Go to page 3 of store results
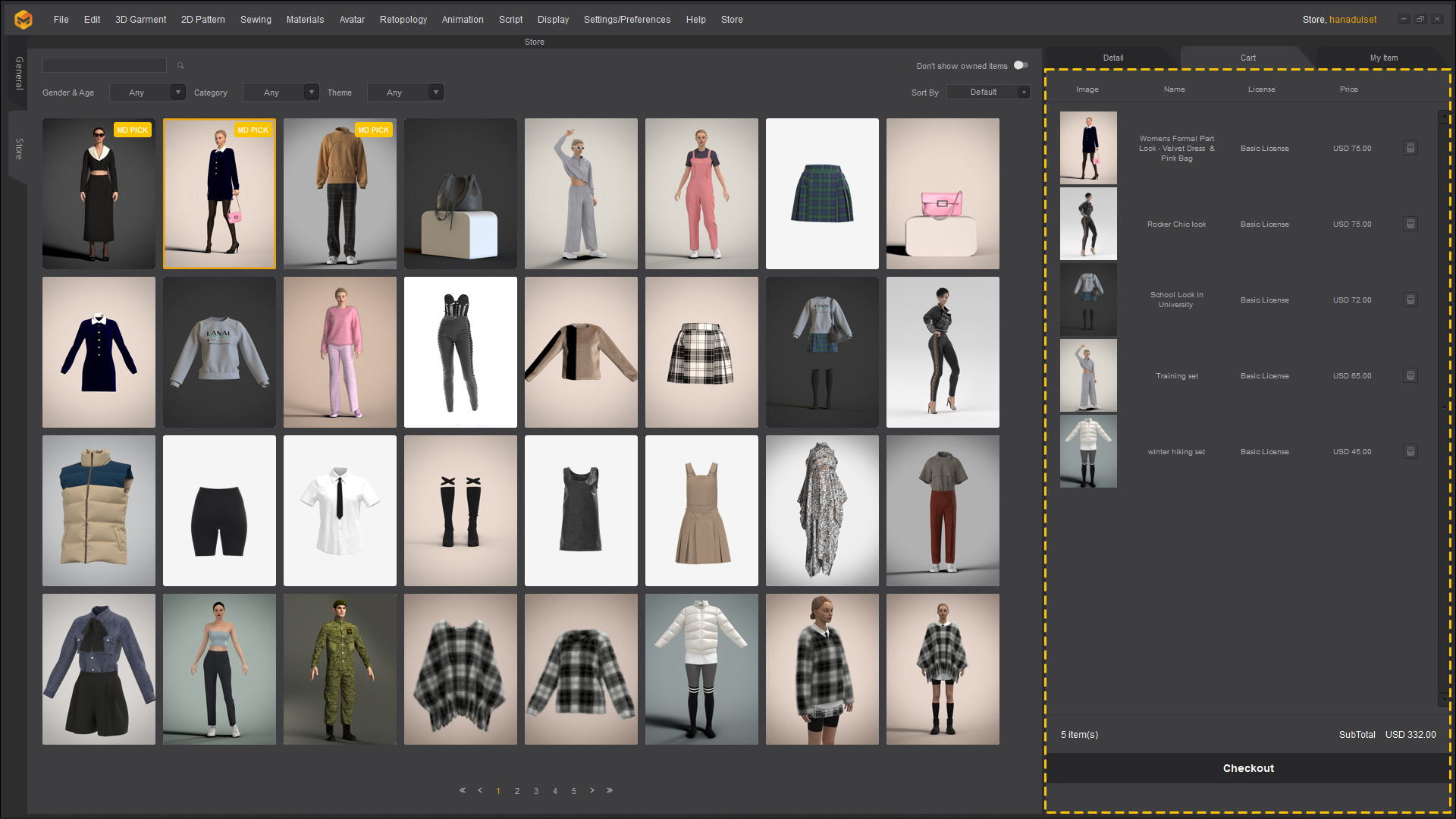The image size is (1456, 819). 536,791
